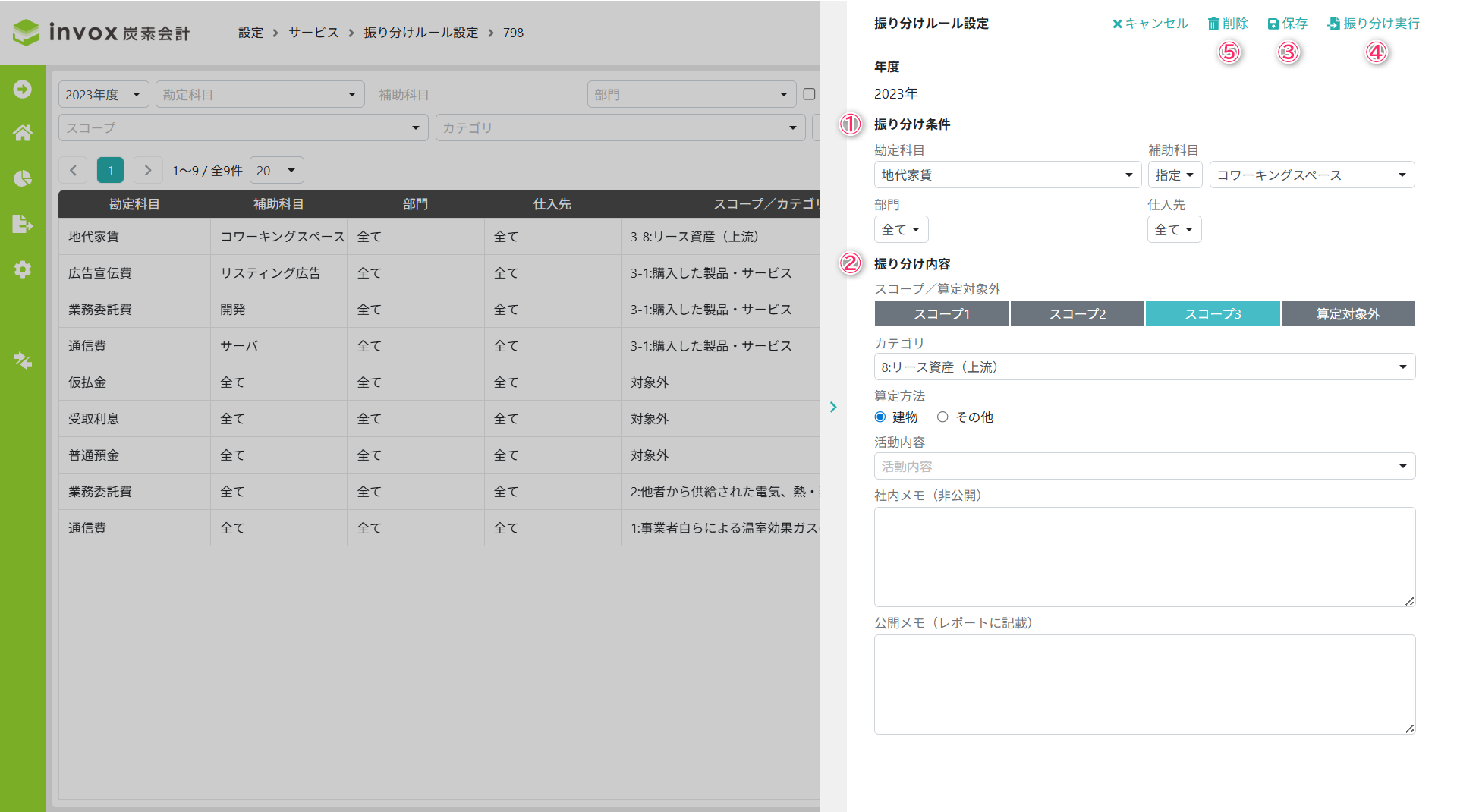Select その他 calculation method radio

pos(942,417)
